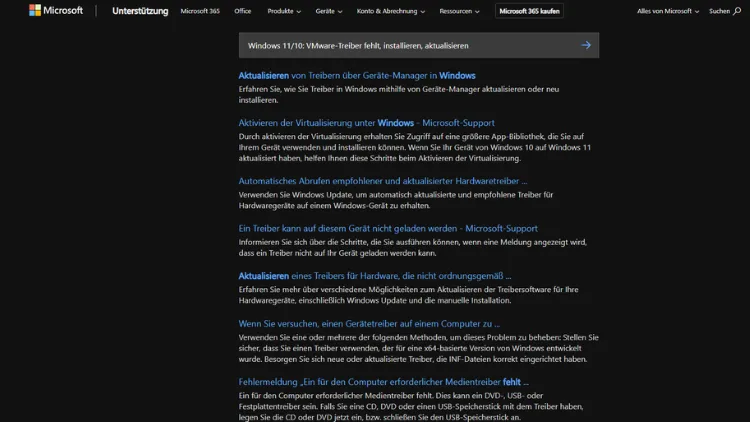Click the 'Verwenden Sie eine oder mehrere' description
Viewport: 750px width, 422px height.
click(419, 348)
